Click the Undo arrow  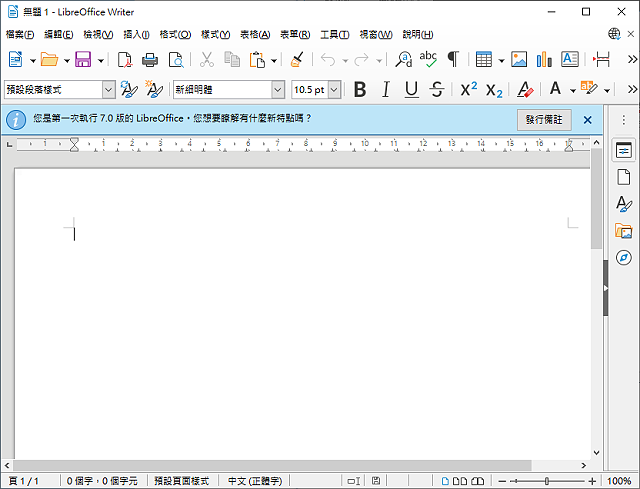click(328, 60)
